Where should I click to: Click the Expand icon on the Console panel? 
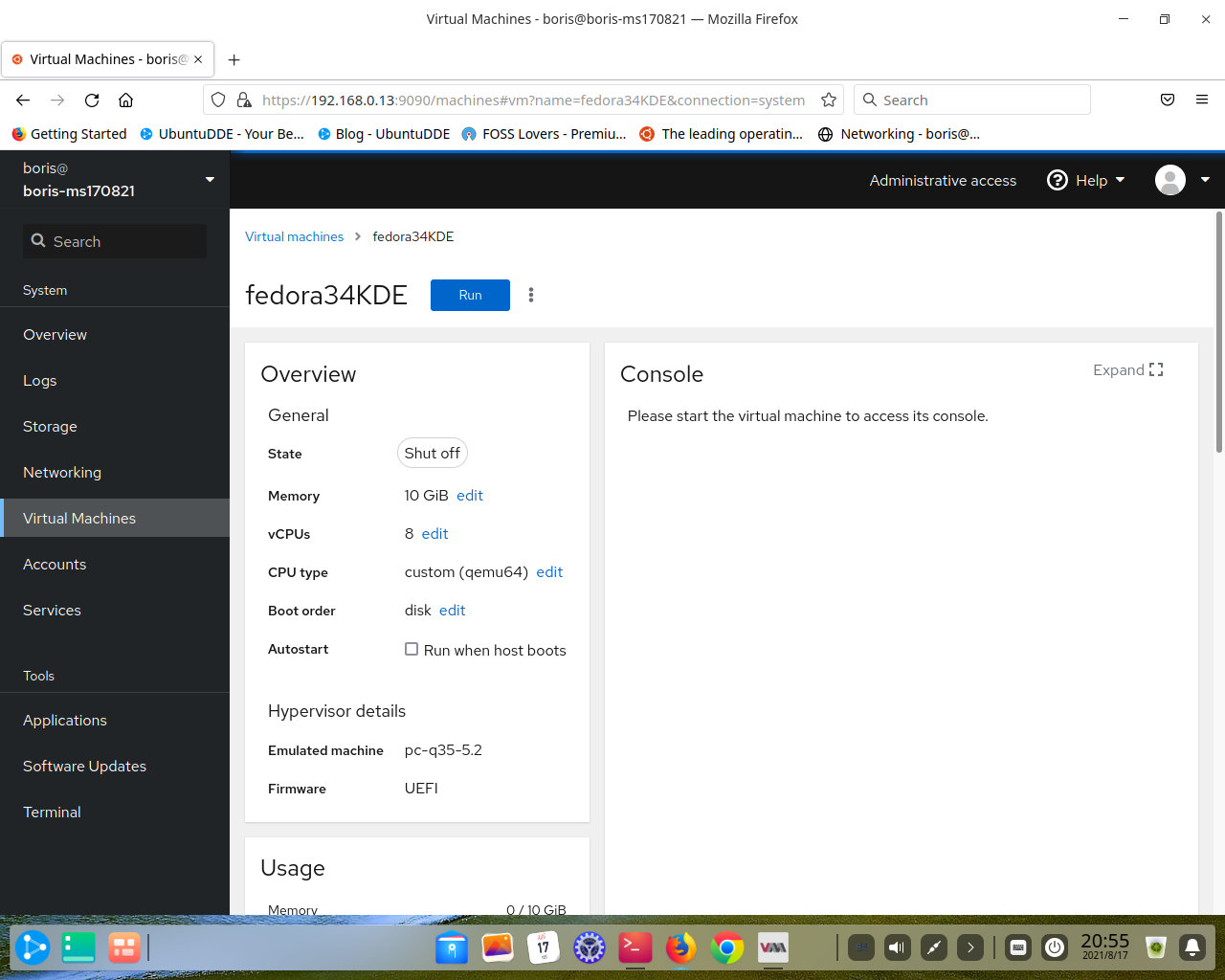pos(1155,368)
